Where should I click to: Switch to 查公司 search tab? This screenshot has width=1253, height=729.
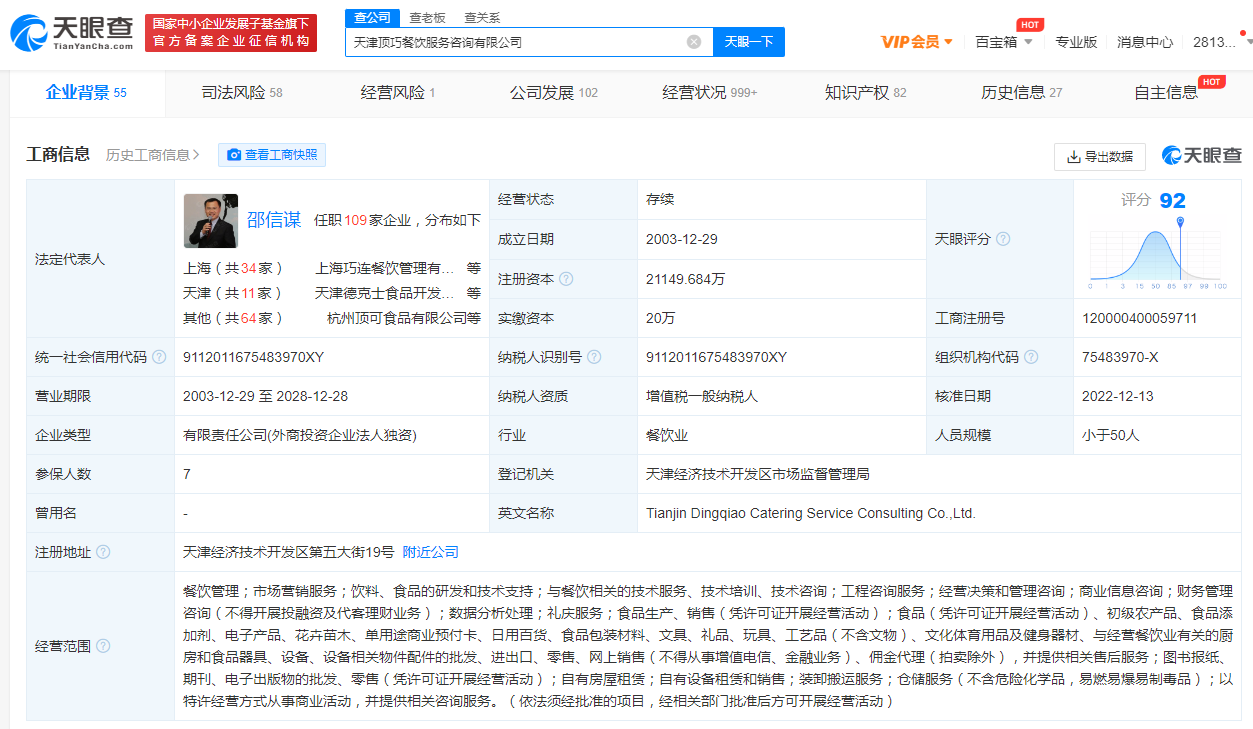tap(373, 18)
